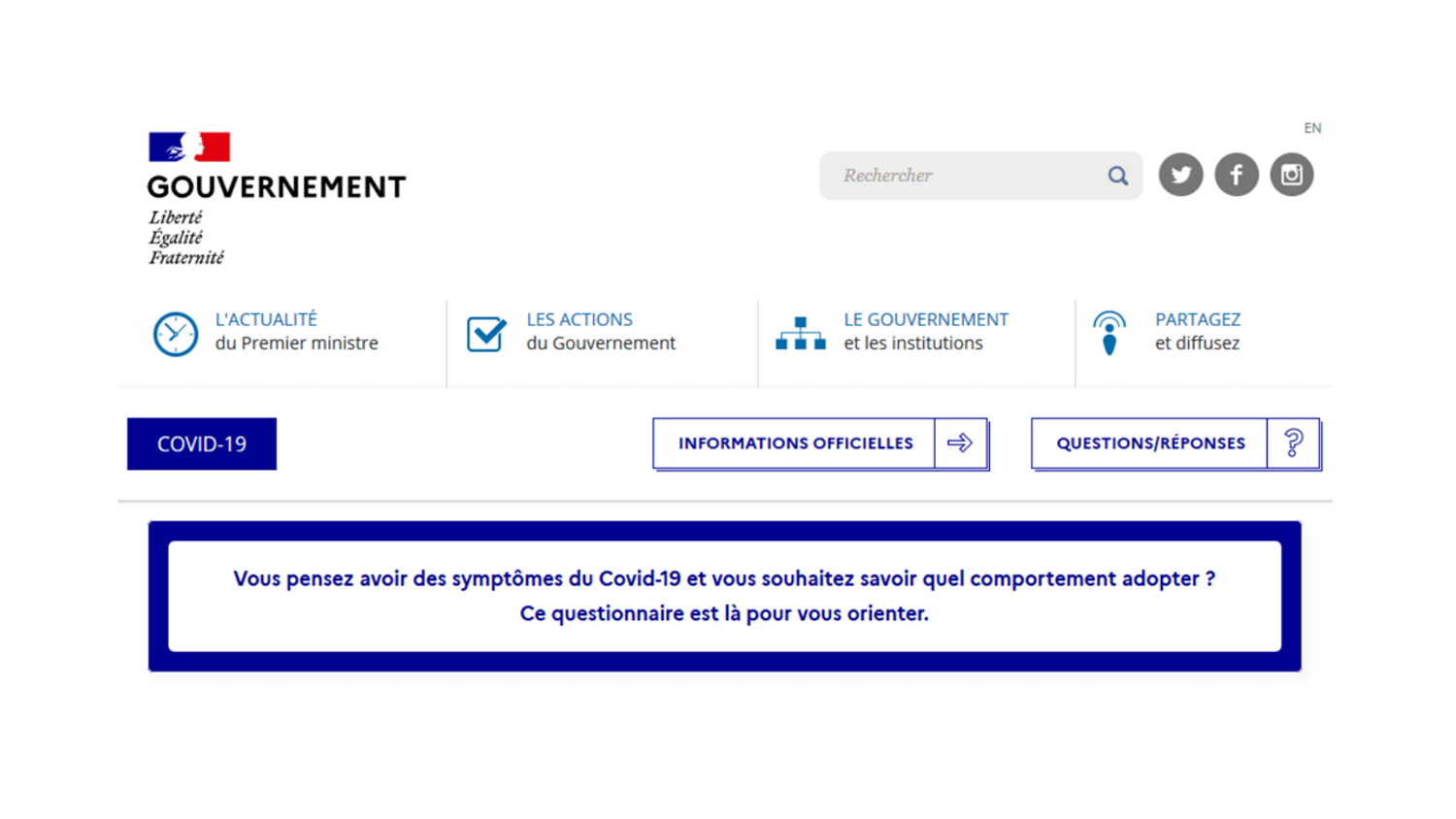Screen dimensions: 1456x819
Task: Click the arrow icon on Informations officielles
Action: 960,443
